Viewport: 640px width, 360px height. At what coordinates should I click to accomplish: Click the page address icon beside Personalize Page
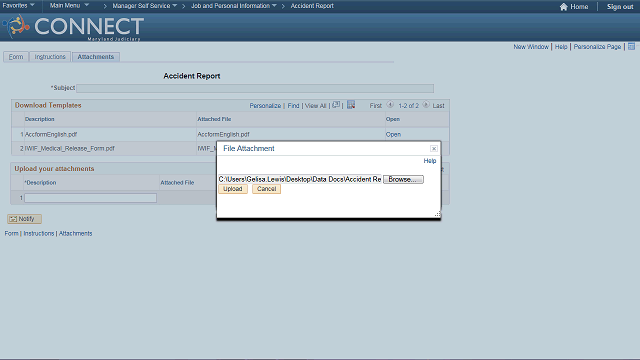pyautogui.click(x=631, y=47)
